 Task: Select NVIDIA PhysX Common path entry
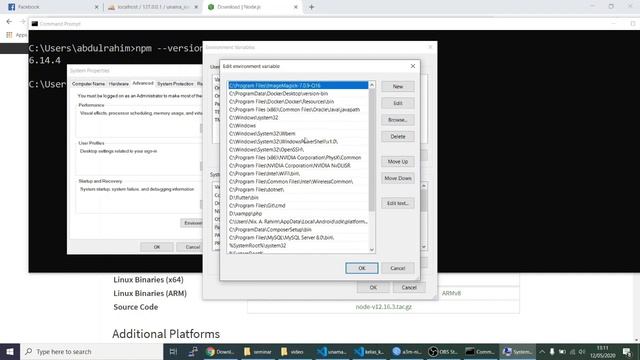298,158
